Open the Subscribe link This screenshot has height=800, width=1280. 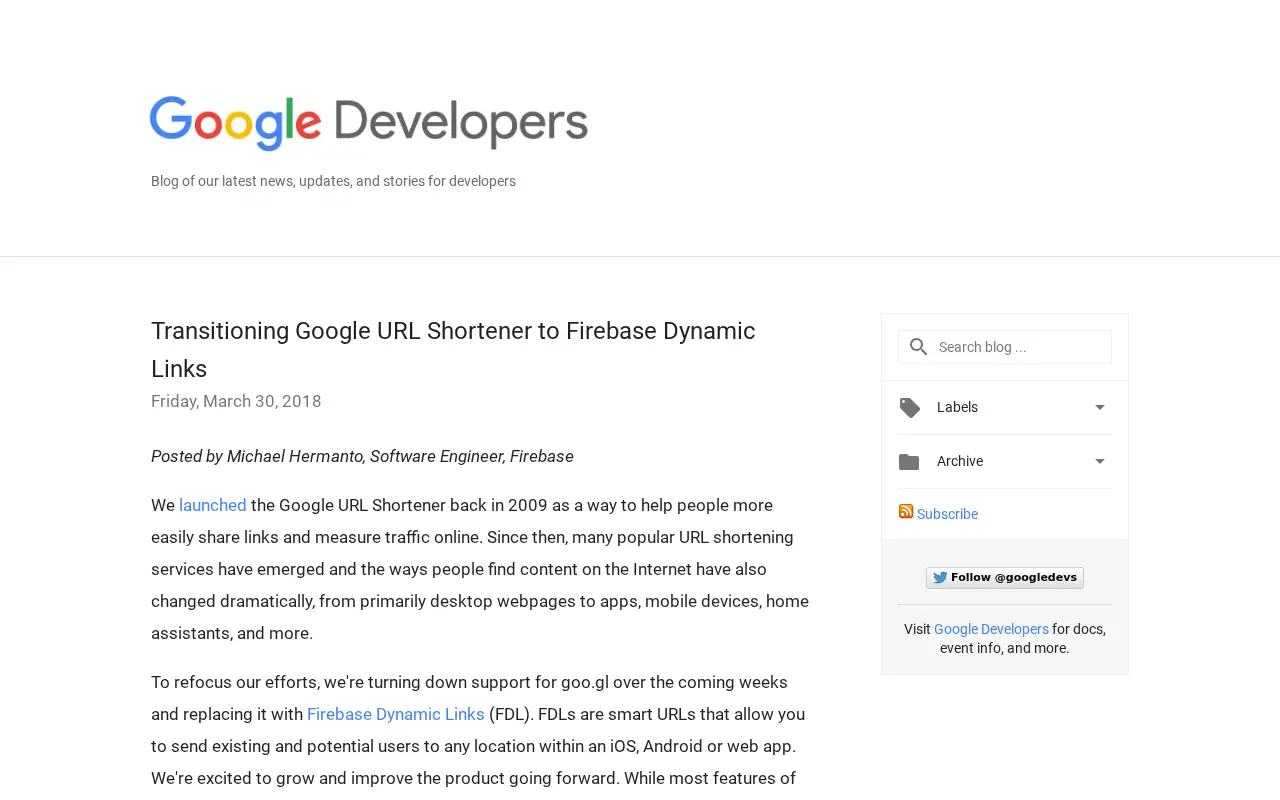947,514
